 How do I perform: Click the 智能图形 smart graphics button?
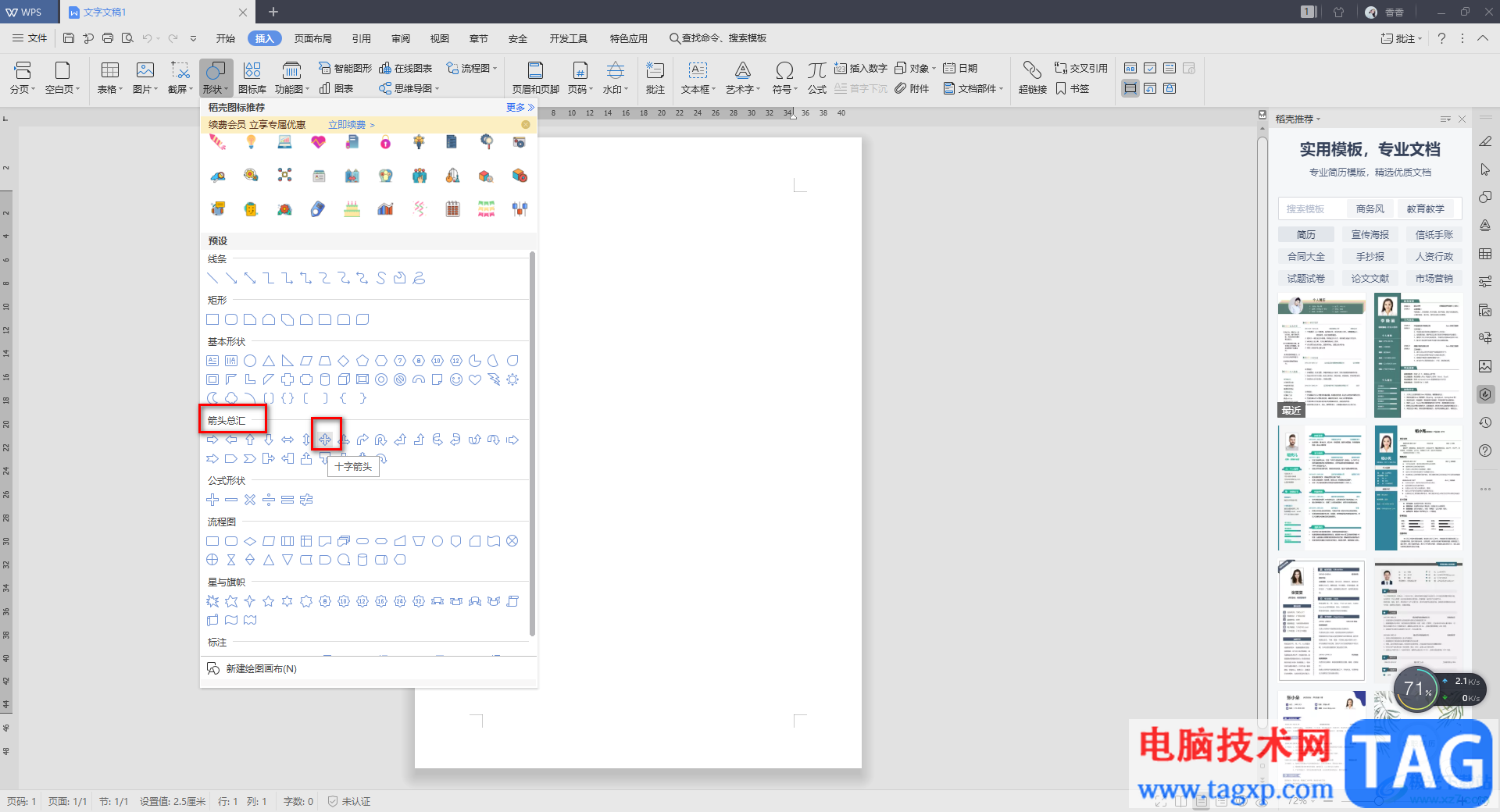345,69
